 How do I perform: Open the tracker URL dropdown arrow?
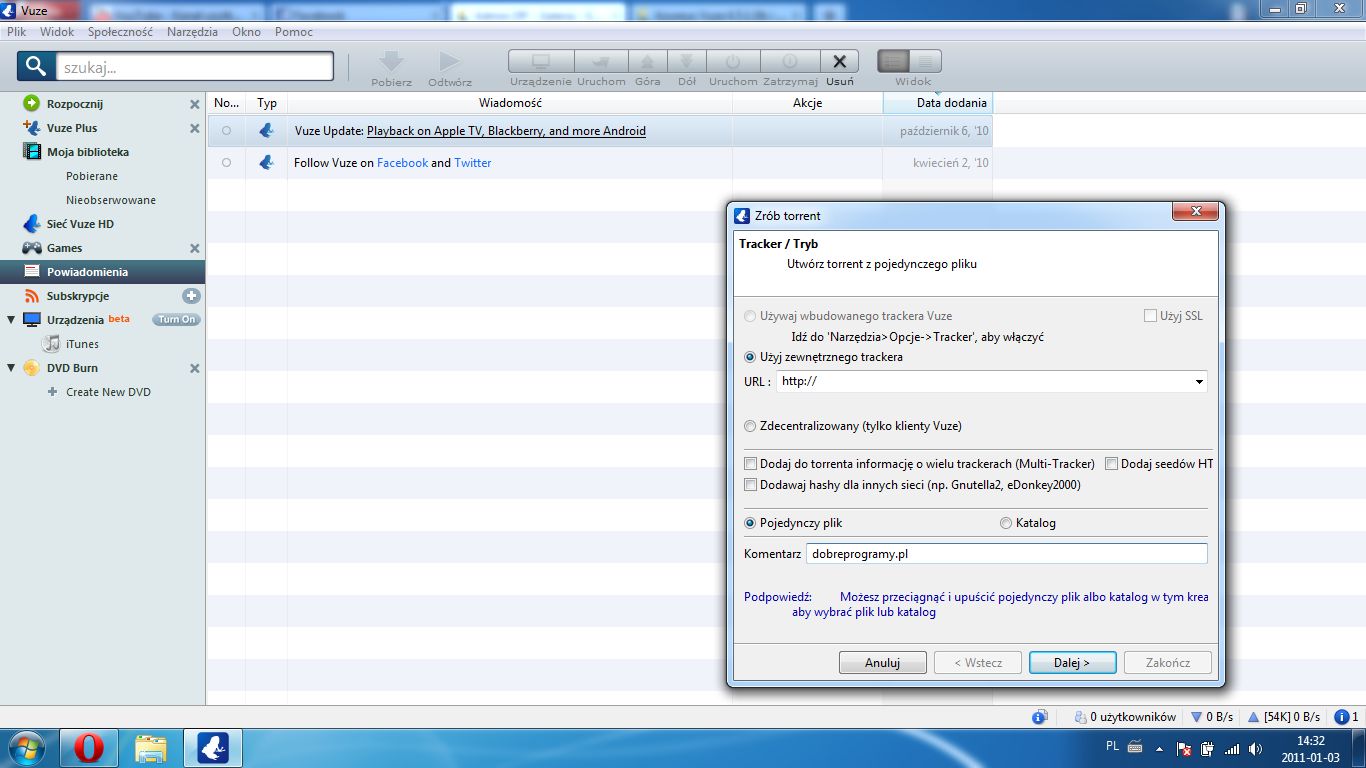1199,382
